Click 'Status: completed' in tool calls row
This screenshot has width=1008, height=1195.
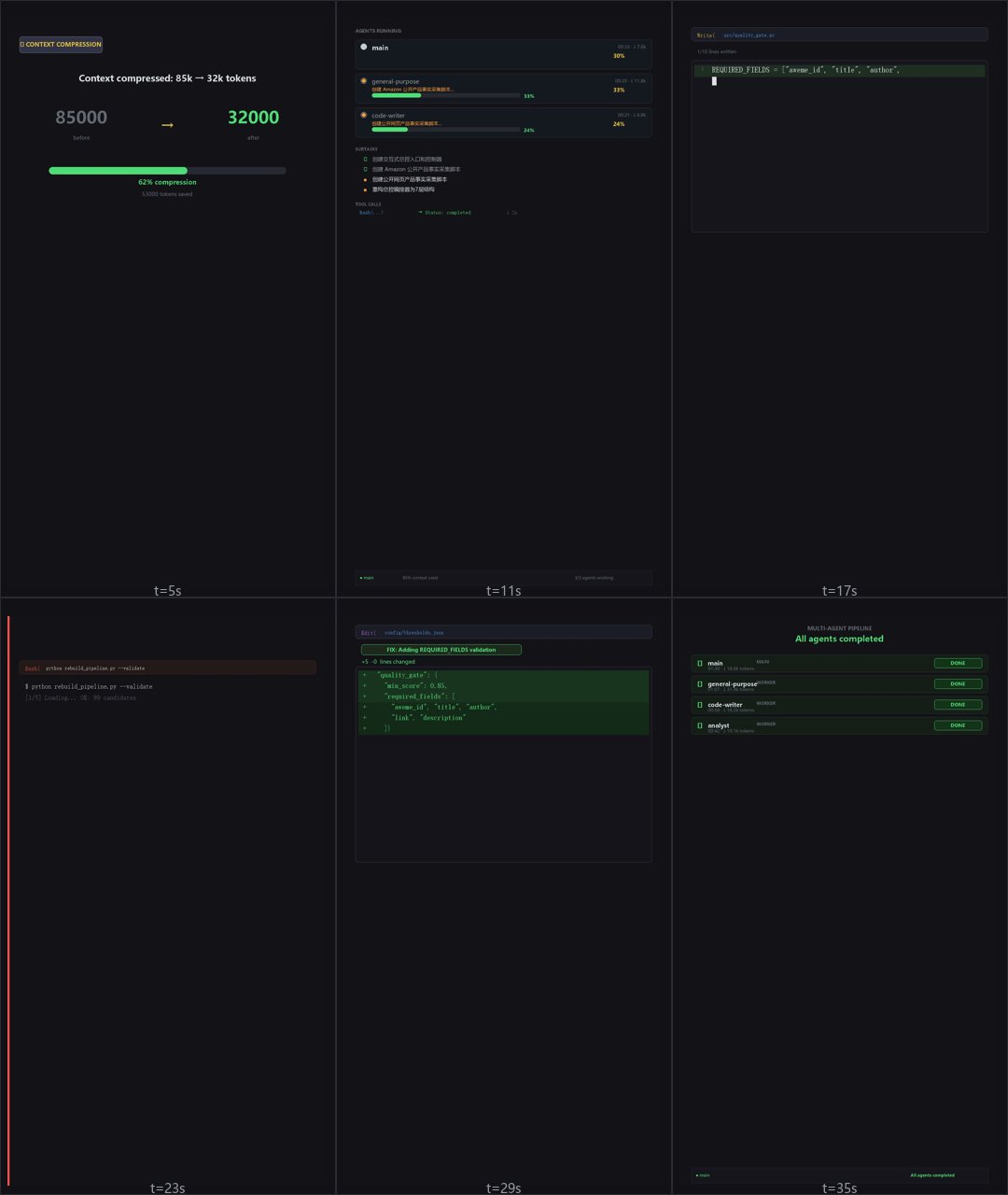tap(447, 213)
